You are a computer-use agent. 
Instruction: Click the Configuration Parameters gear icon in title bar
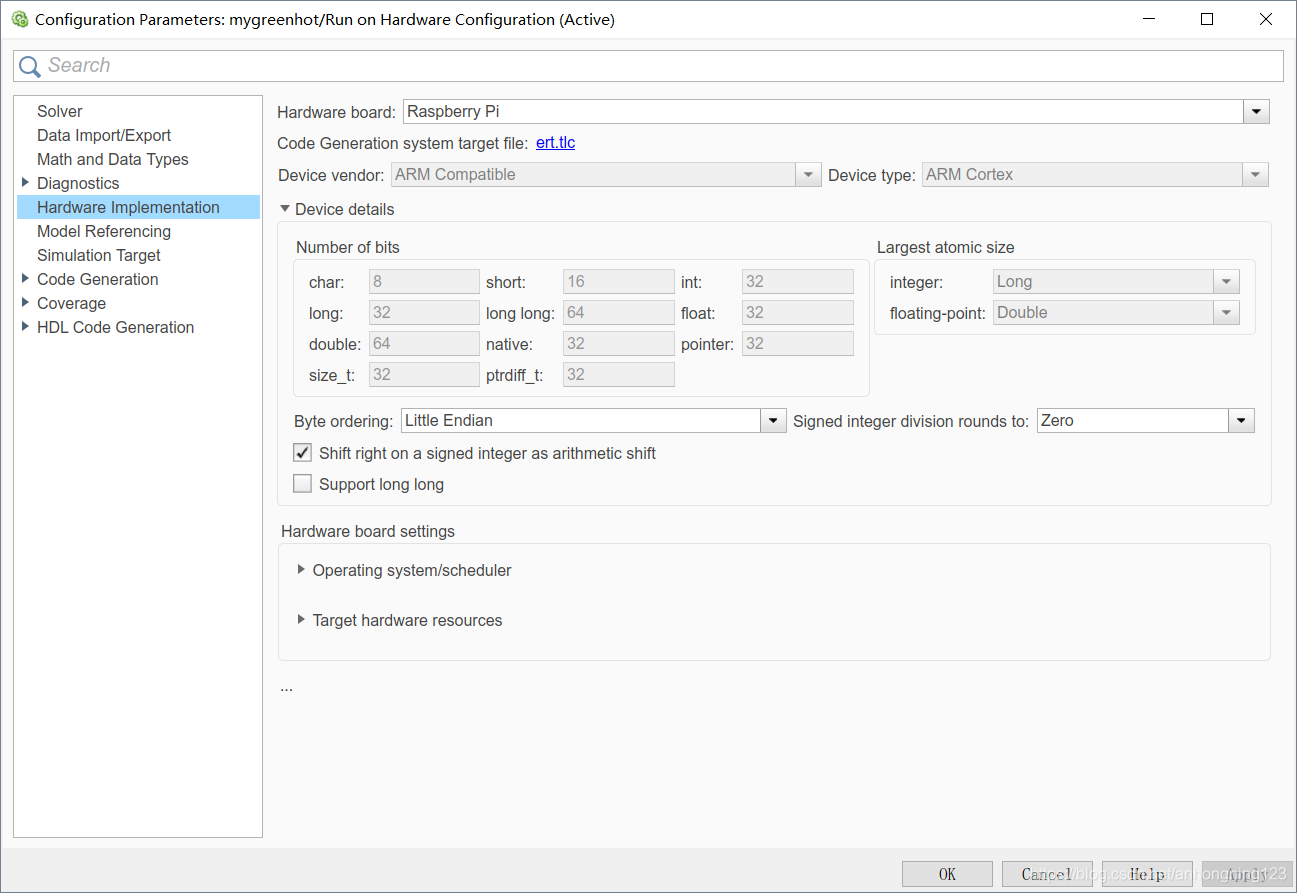click(19, 19)
